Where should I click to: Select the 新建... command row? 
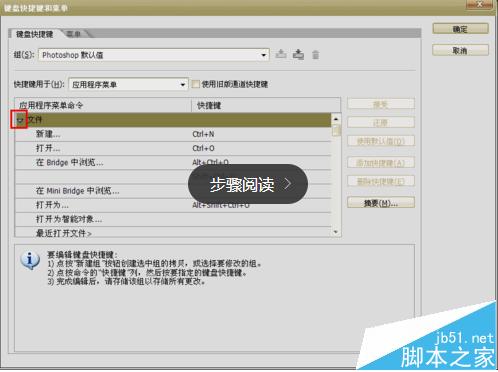tap(173, 134)
